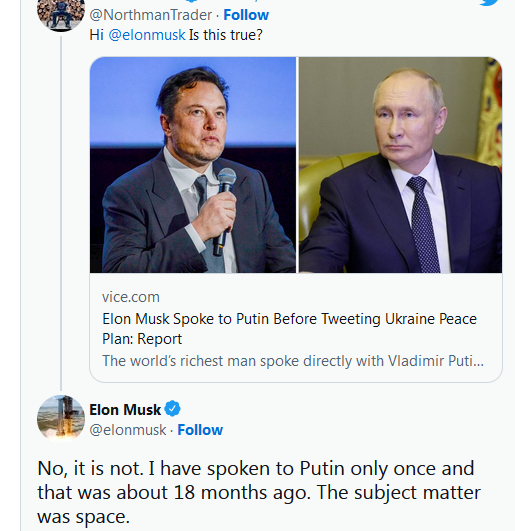Follow the @NorthmanTrader account

(x=246, y=15)
